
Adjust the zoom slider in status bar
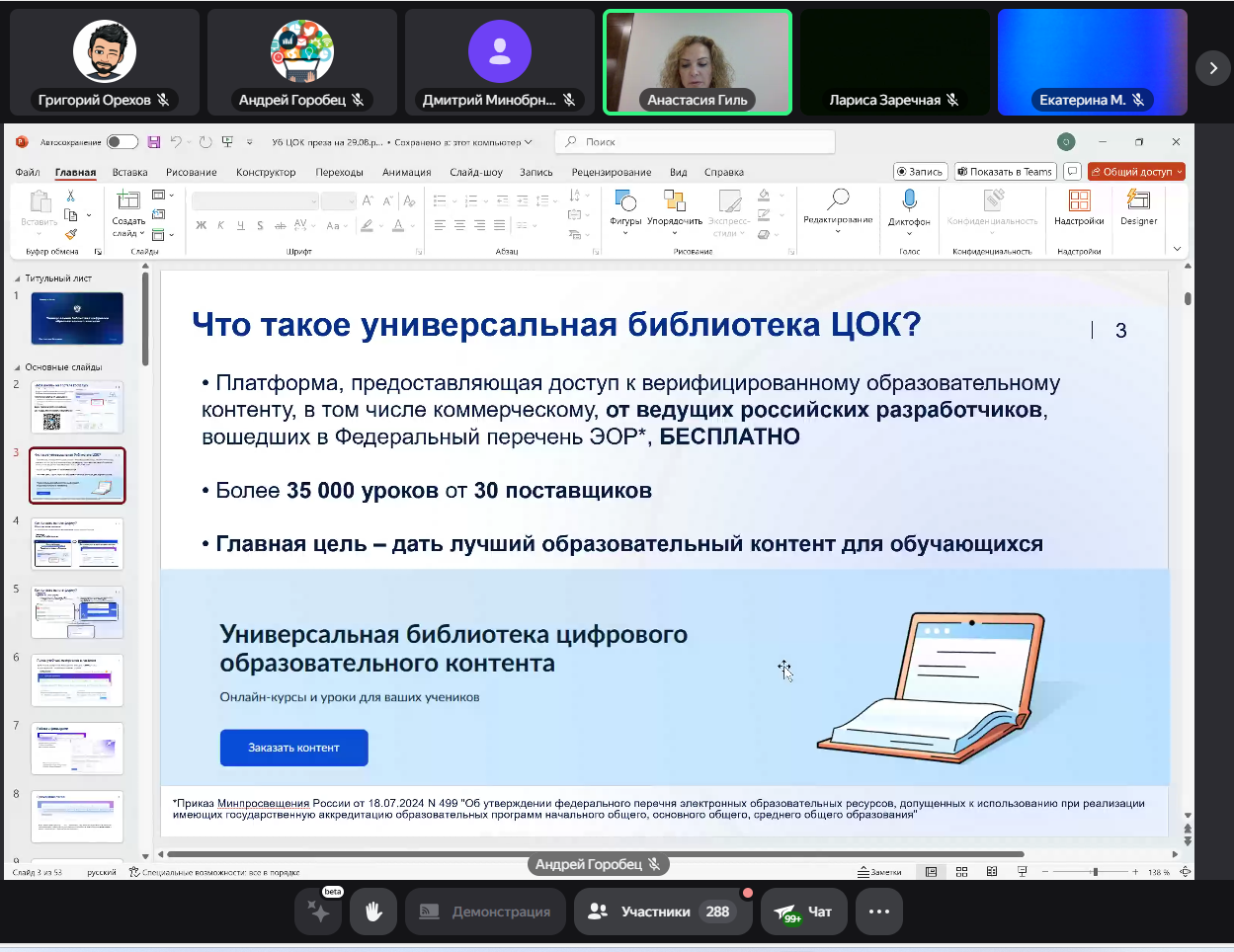[x=1095, y=872]
